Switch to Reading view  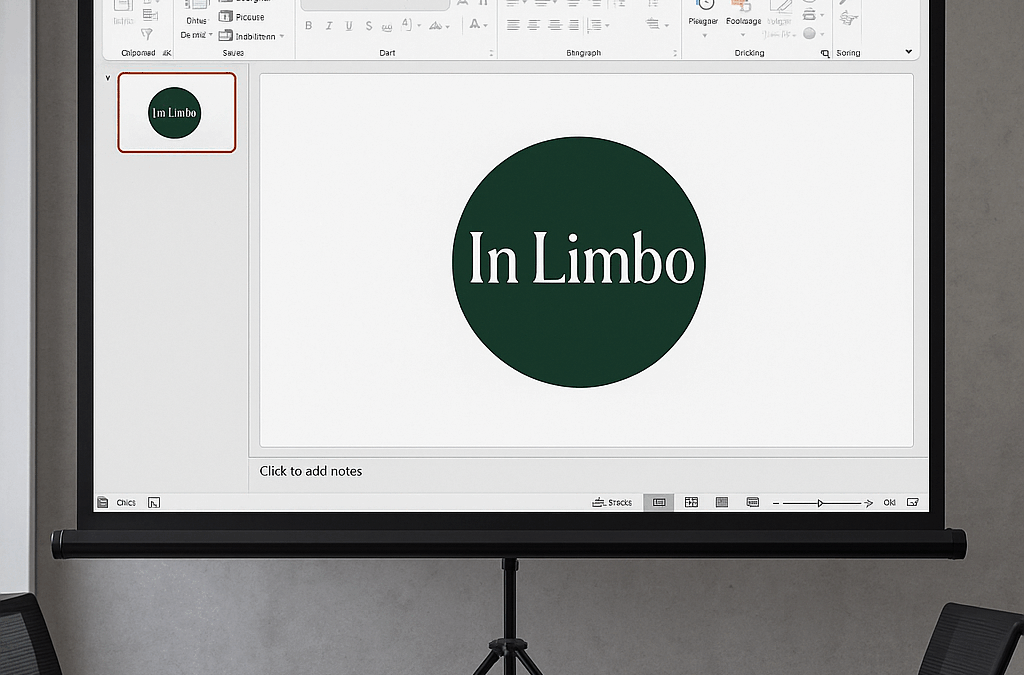click(721, 502)
